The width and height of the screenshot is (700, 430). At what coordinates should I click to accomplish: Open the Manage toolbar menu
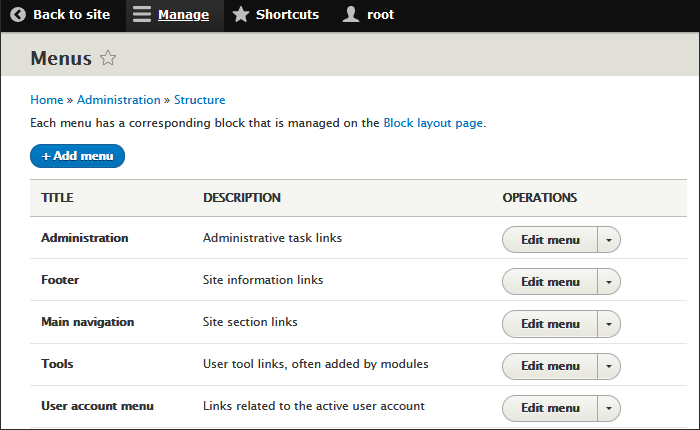point(183,15)
